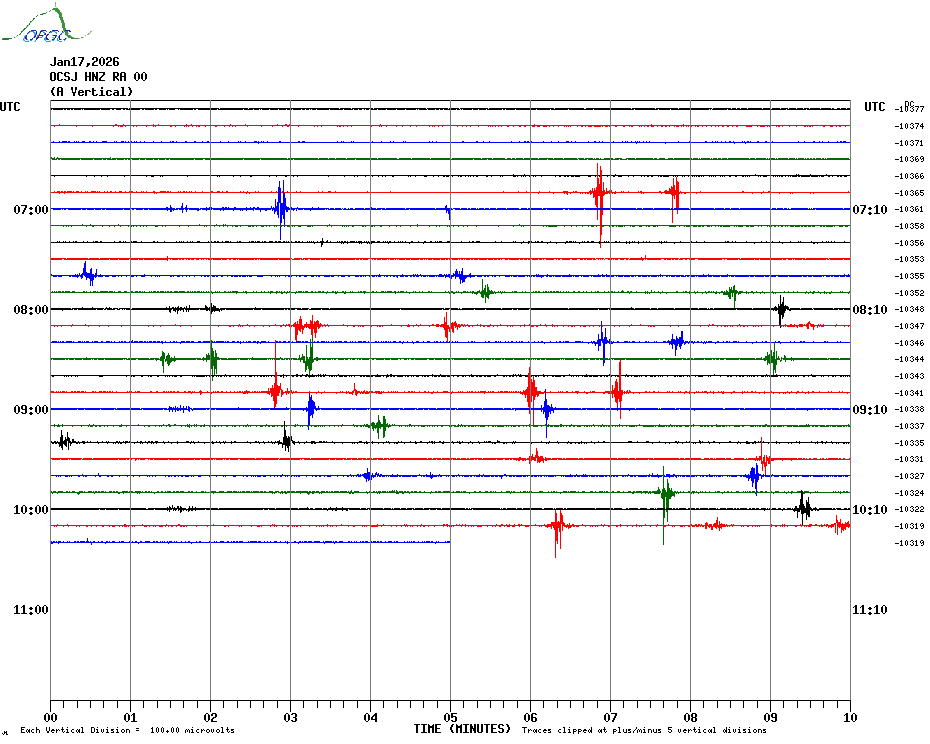
Task: Click the Jan17,2026 date label
Action: 84,62
